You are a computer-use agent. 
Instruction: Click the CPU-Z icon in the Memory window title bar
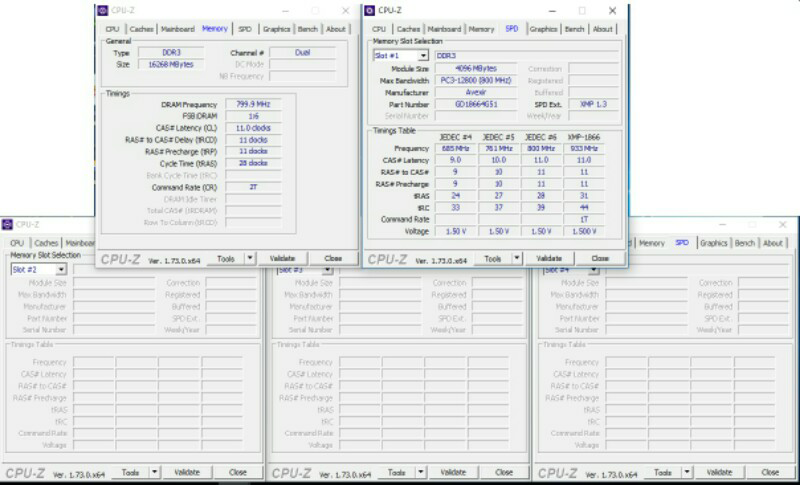(103, 10)
